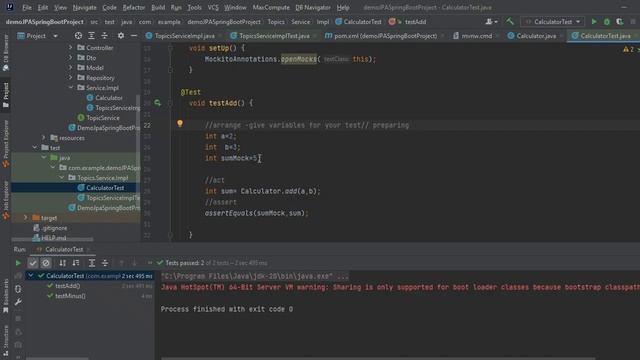
Task: Start debugging with the bug icon
Action: [x=607, y=22]
